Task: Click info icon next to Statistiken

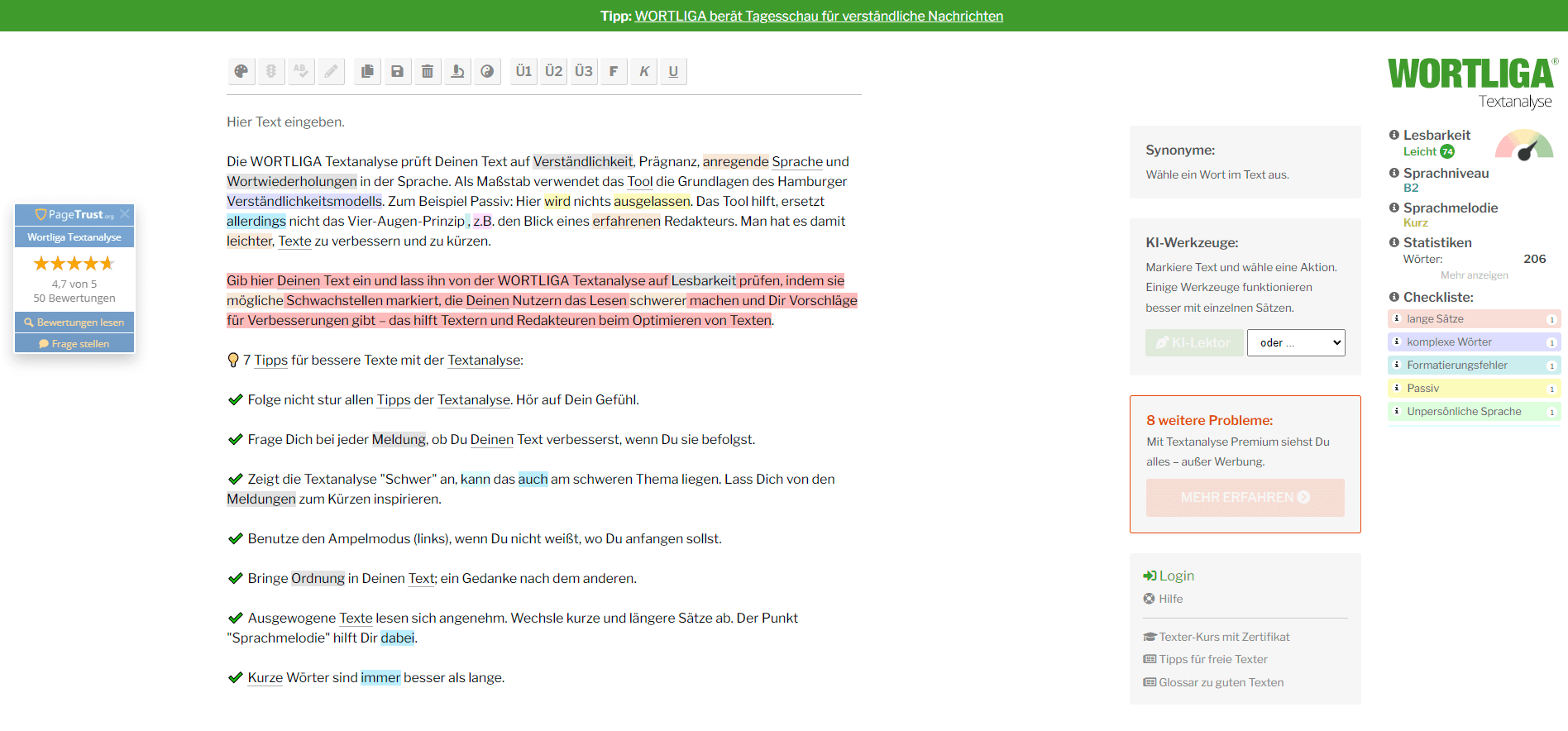Action: click(x=1394, y=242)
